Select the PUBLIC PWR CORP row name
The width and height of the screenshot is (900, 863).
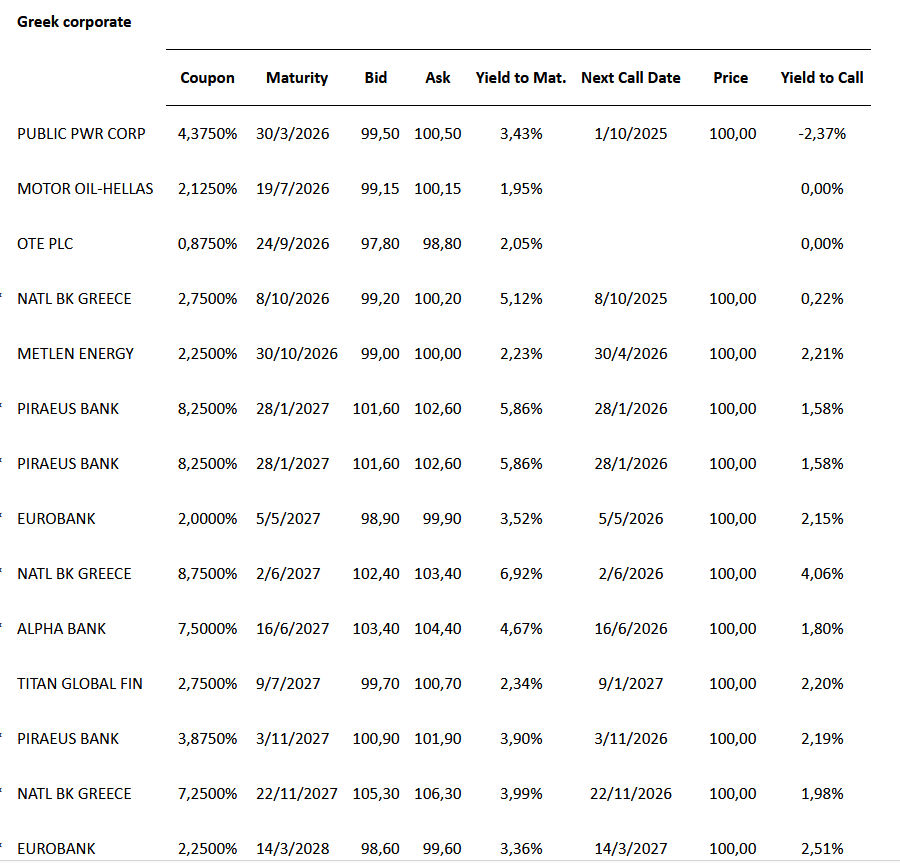click(x=81, y=134)
